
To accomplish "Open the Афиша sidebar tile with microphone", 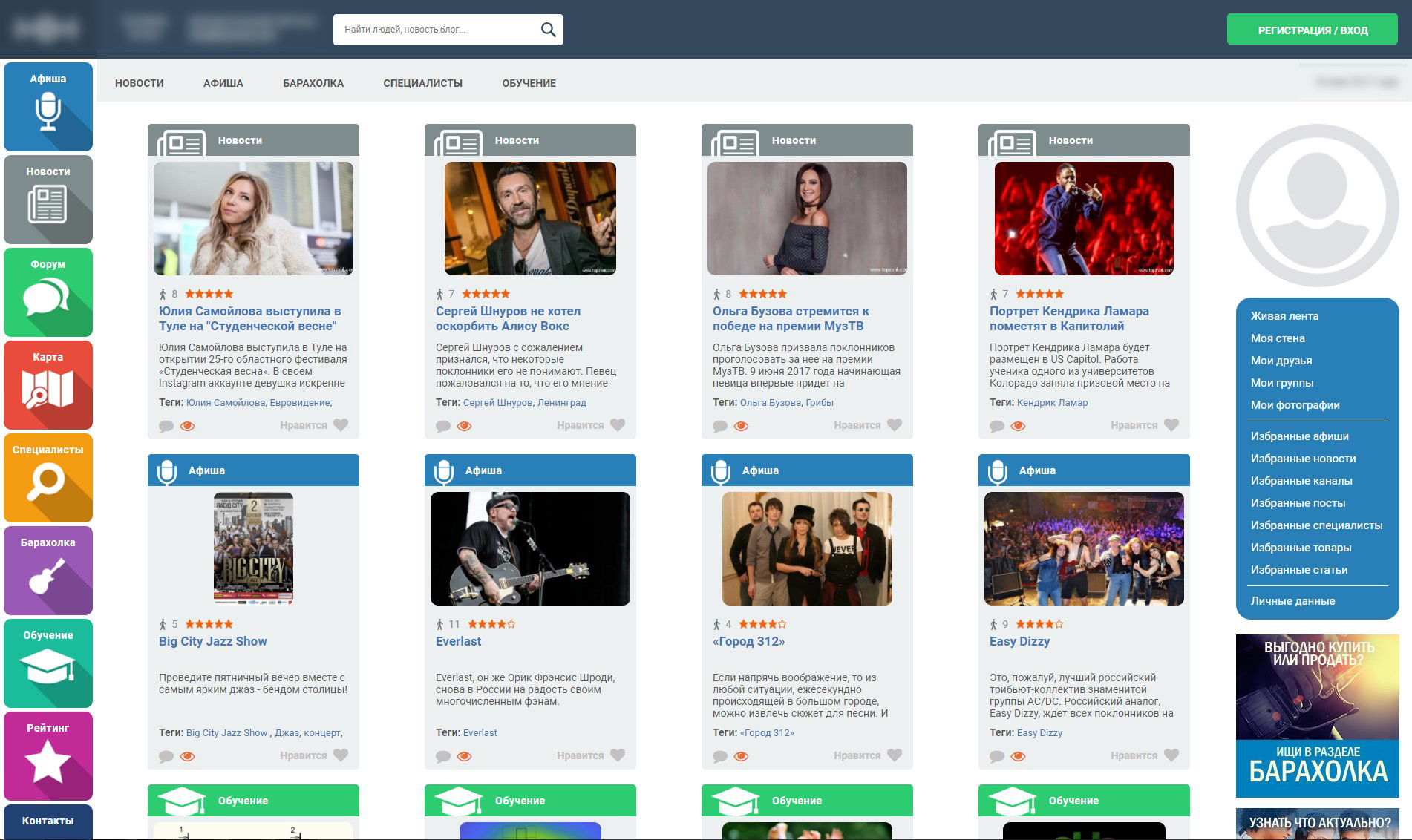I will tap(48, 107).
